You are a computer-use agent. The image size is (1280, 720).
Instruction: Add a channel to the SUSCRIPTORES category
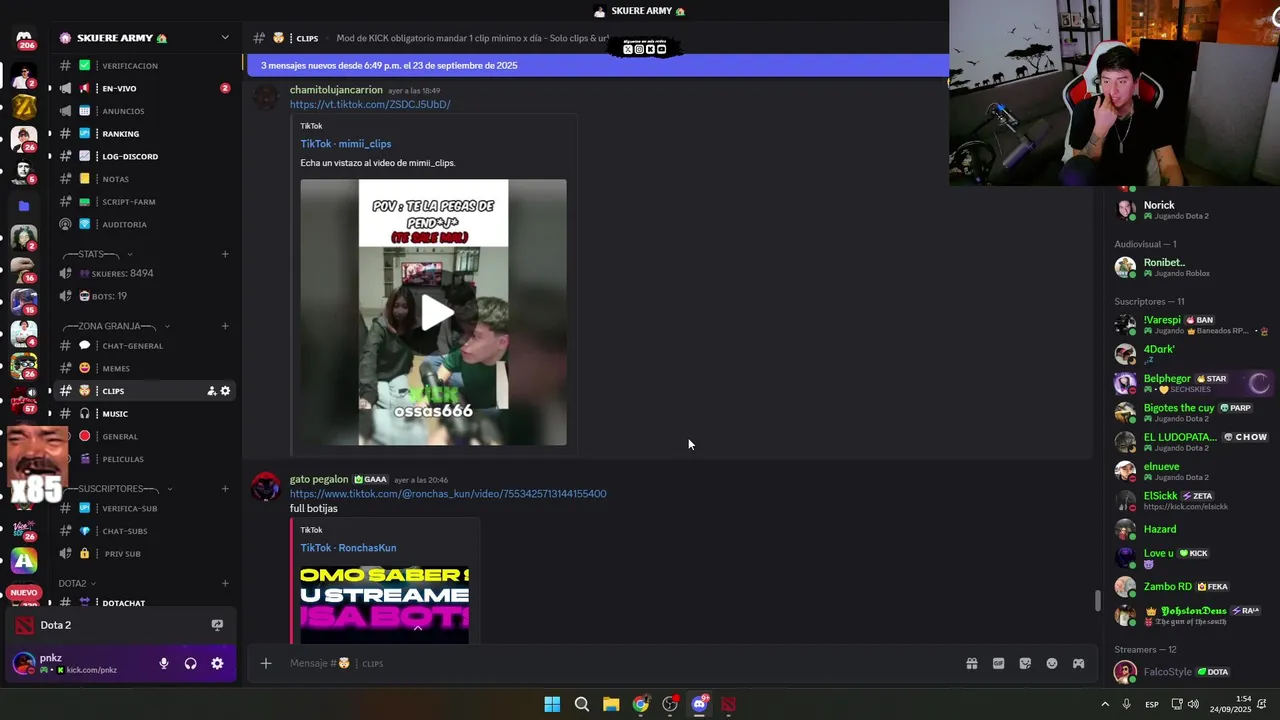[225, 489]
